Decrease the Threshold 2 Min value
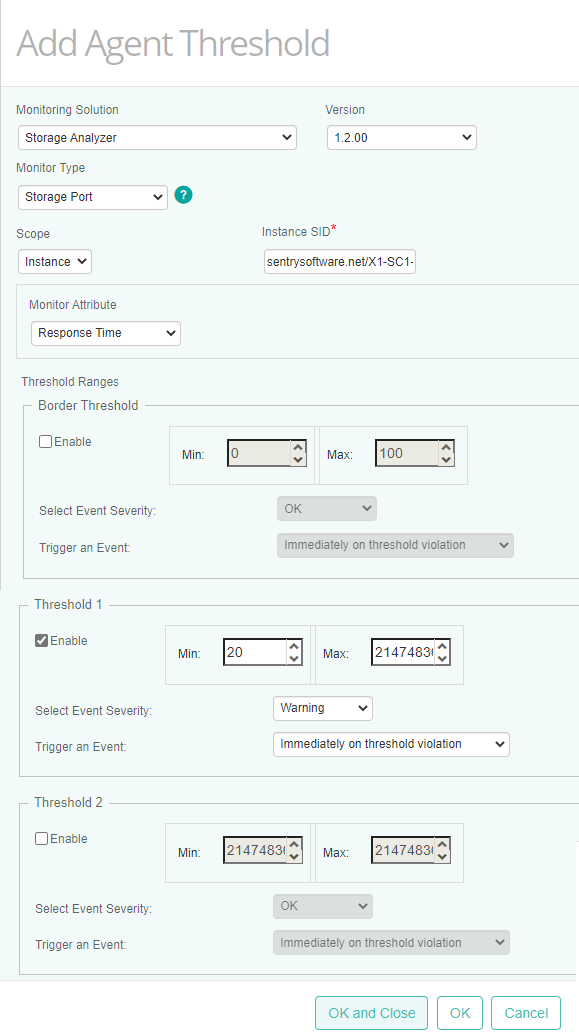579x1035 pixels. (x=294, y=857)
